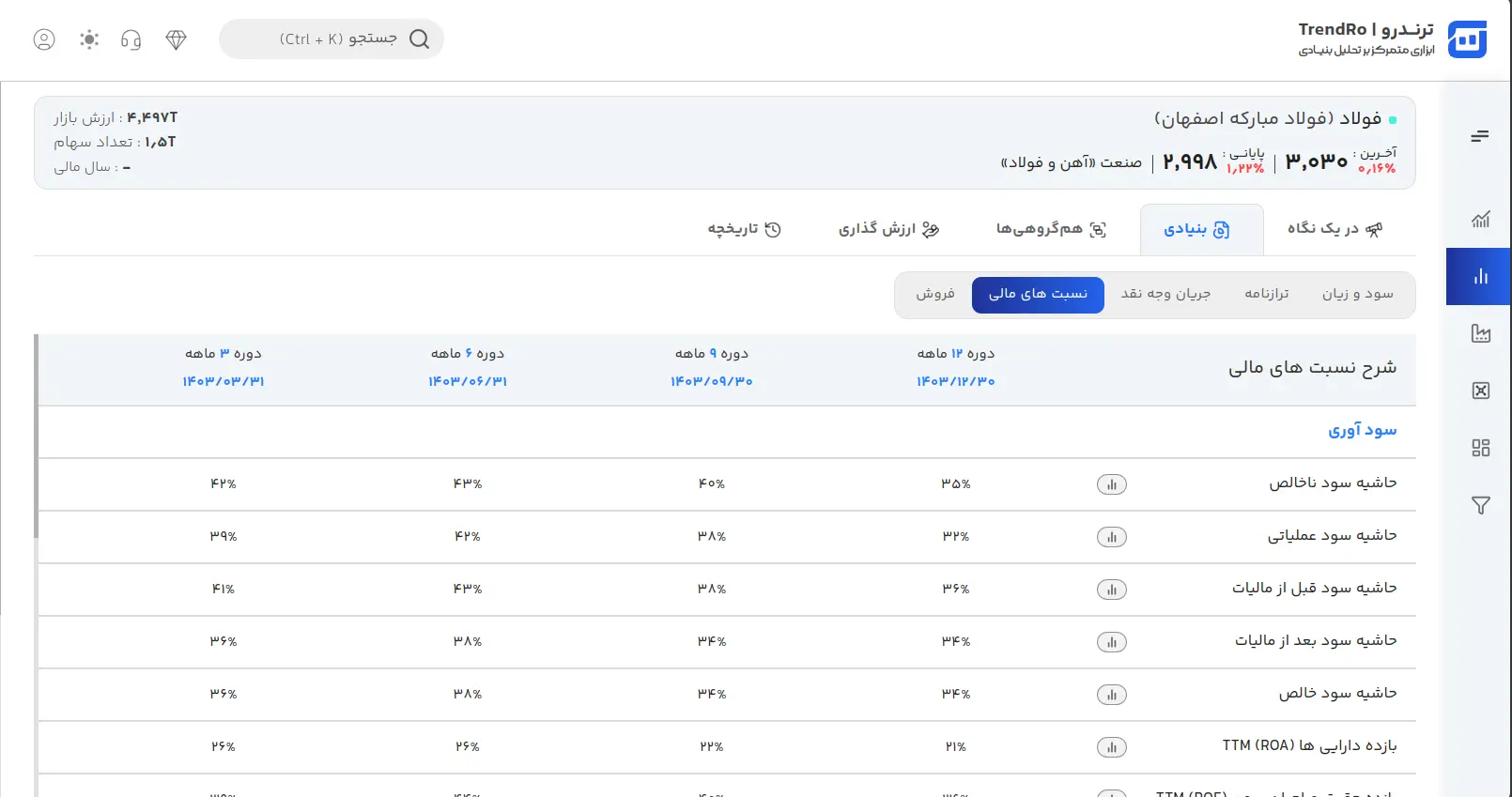Image resolution: width=1512 pixels, height=797 pixels.
Task: Select the سود و زیان sub-tab
Action: (1357, 294)
